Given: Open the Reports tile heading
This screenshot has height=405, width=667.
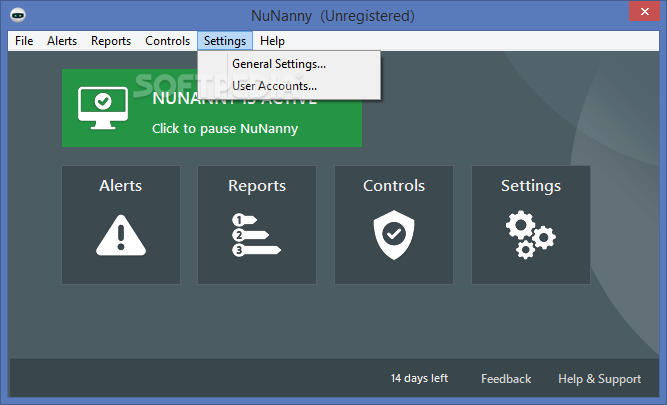Looking at the screenshot, I should click(257, 185).
